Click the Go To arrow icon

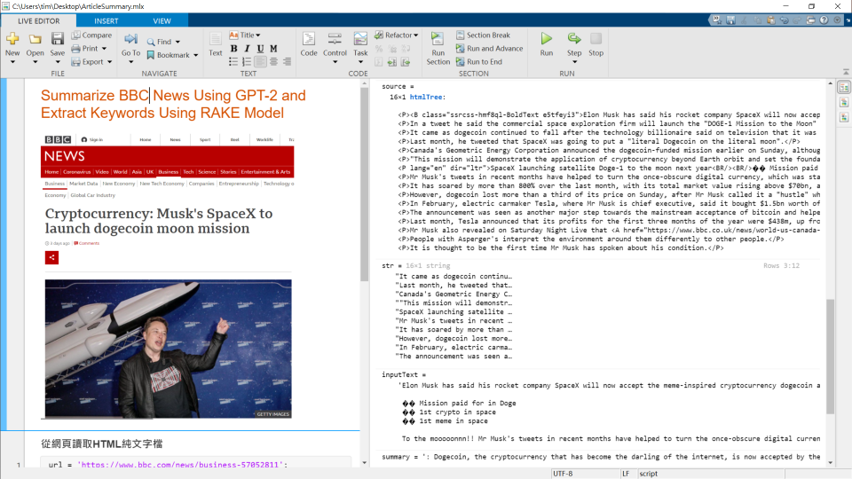click(130, 39)
